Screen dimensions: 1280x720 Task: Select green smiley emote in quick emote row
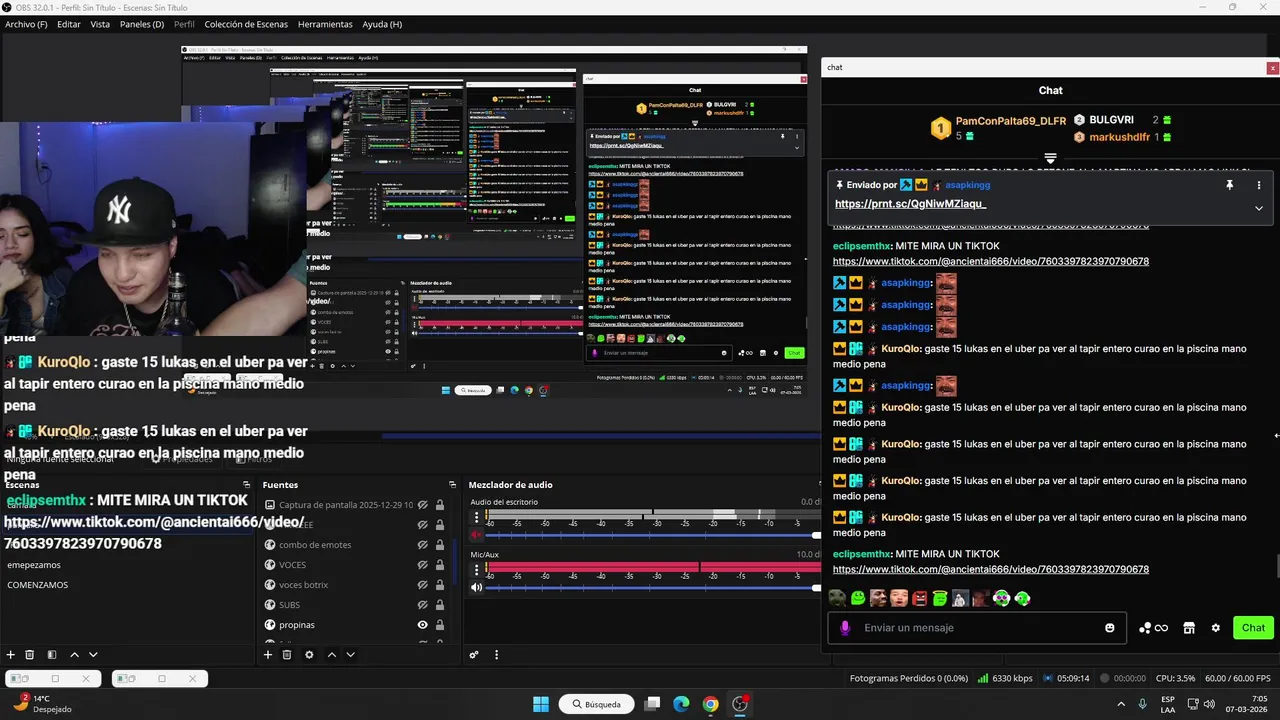click(x=858, y=598)
